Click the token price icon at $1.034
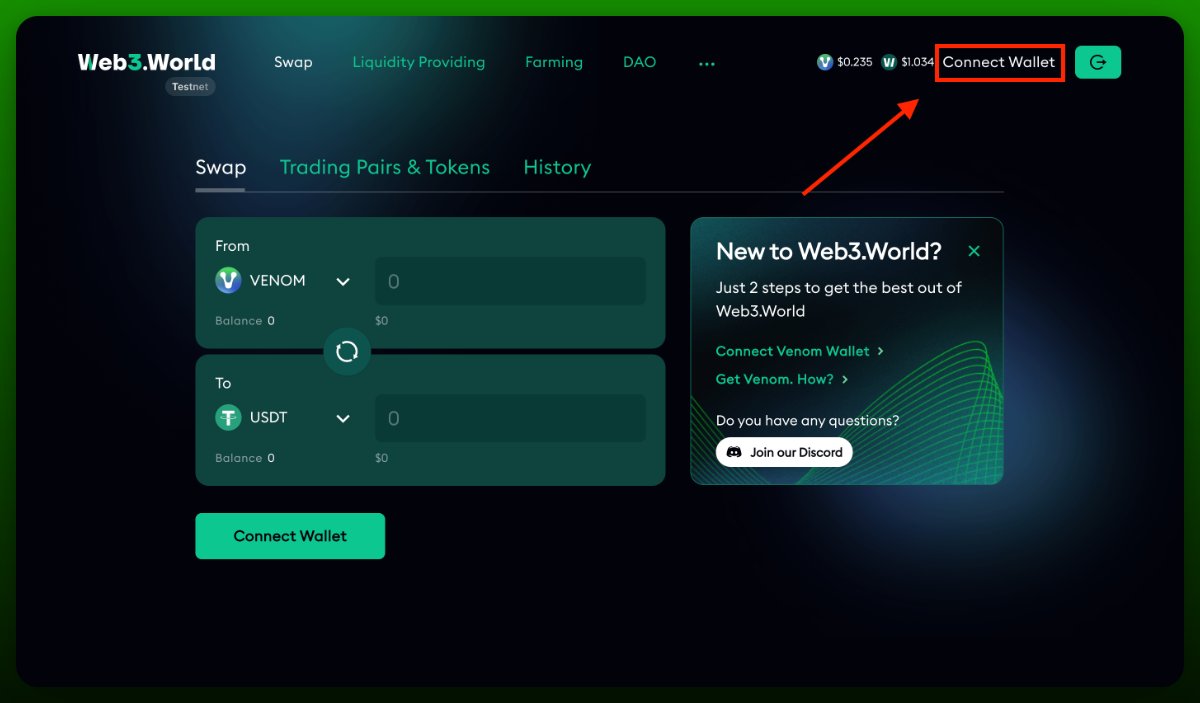The image size is (1200, 703). [889, 62]
